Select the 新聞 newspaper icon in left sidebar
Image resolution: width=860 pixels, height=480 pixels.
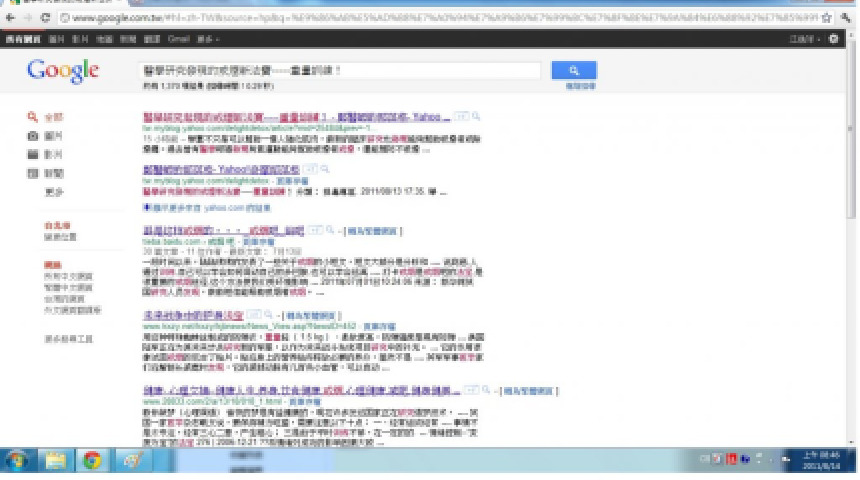(x=33, y=173)
